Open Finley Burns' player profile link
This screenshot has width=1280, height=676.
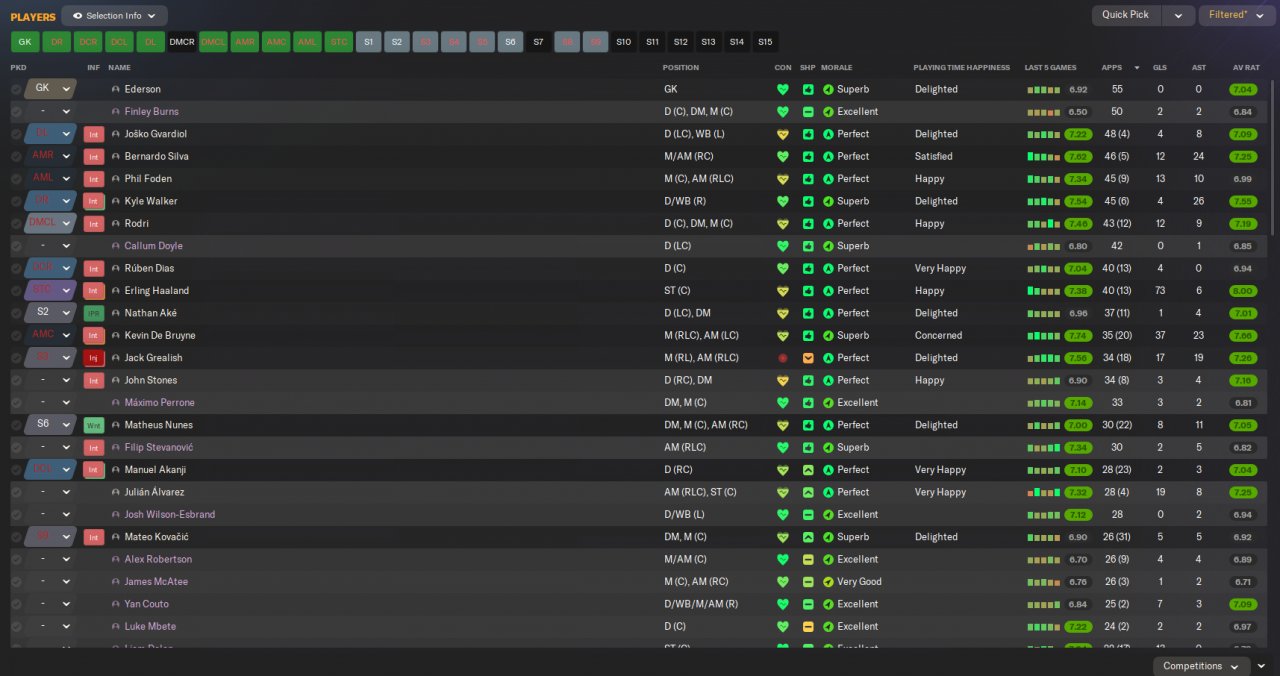151,112
